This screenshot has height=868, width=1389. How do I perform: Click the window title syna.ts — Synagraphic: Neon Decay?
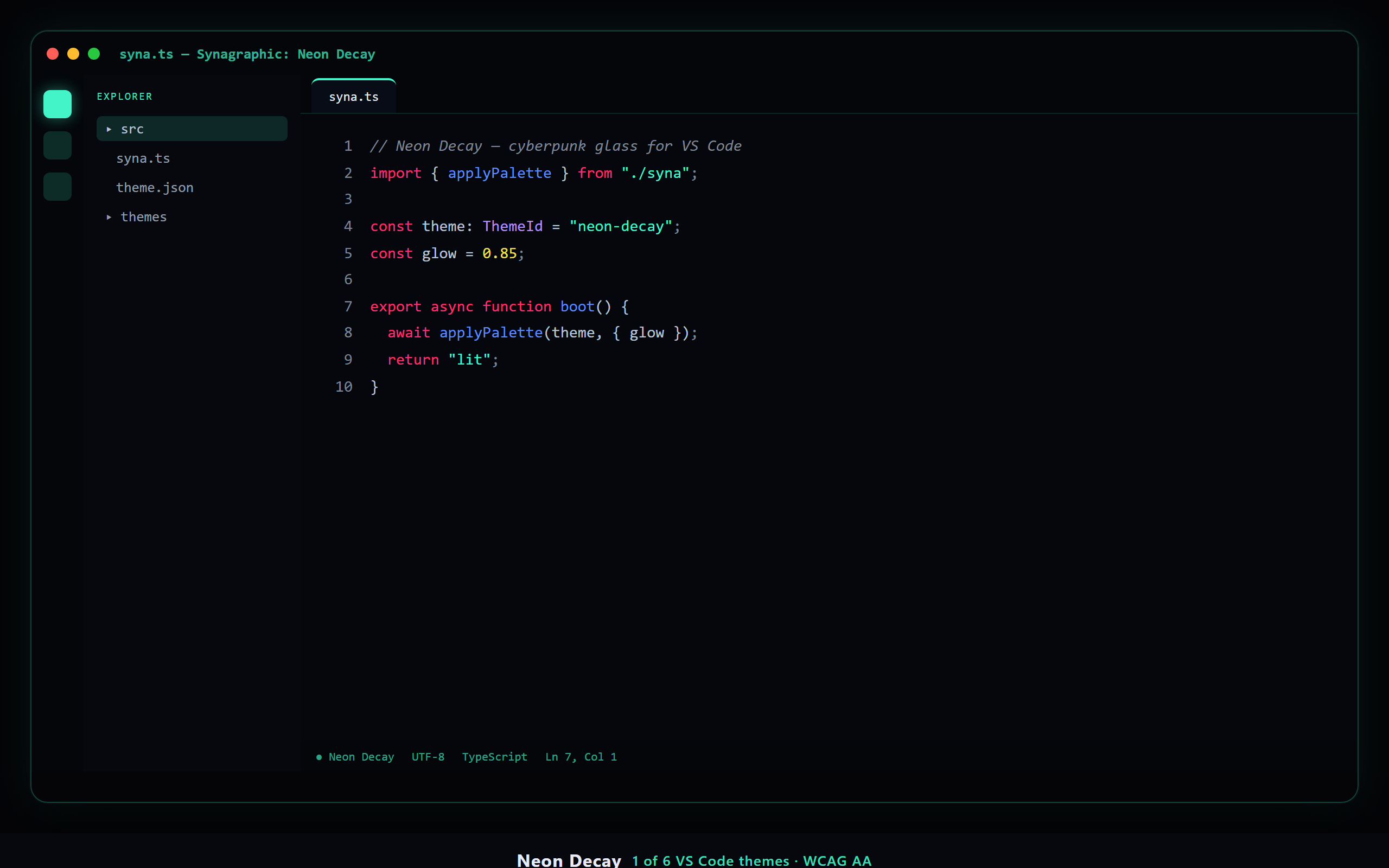[x=247, y=54]
